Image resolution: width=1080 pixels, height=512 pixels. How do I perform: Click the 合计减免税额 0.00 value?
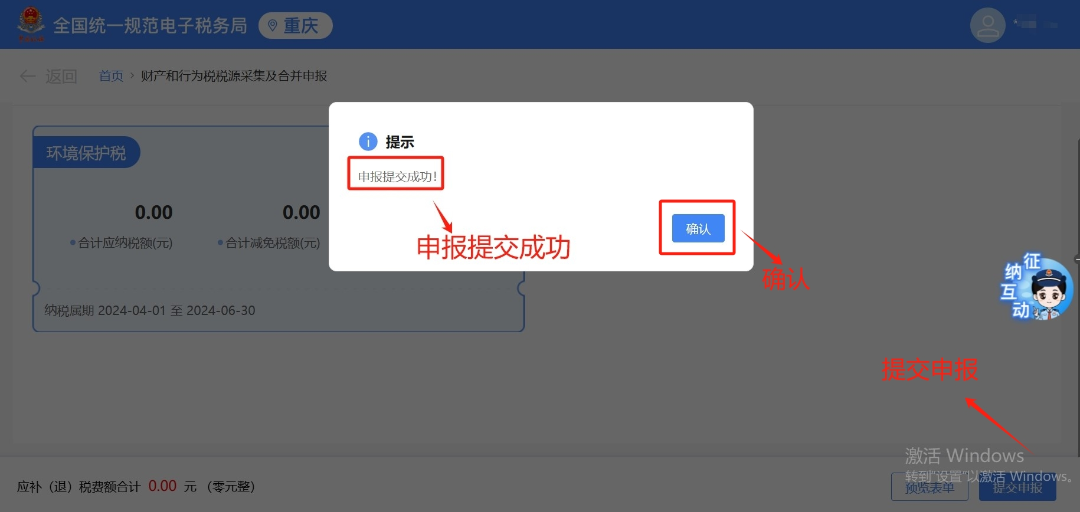coord(302,212)
